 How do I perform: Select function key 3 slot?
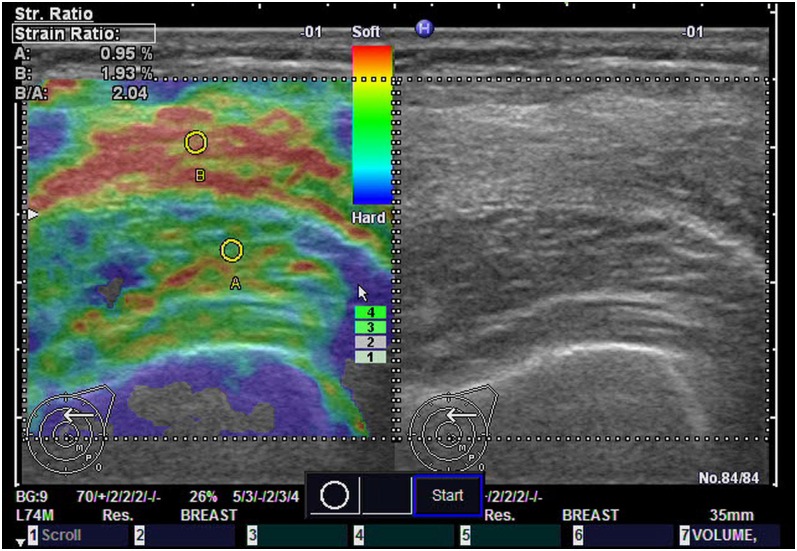(297, 535)
